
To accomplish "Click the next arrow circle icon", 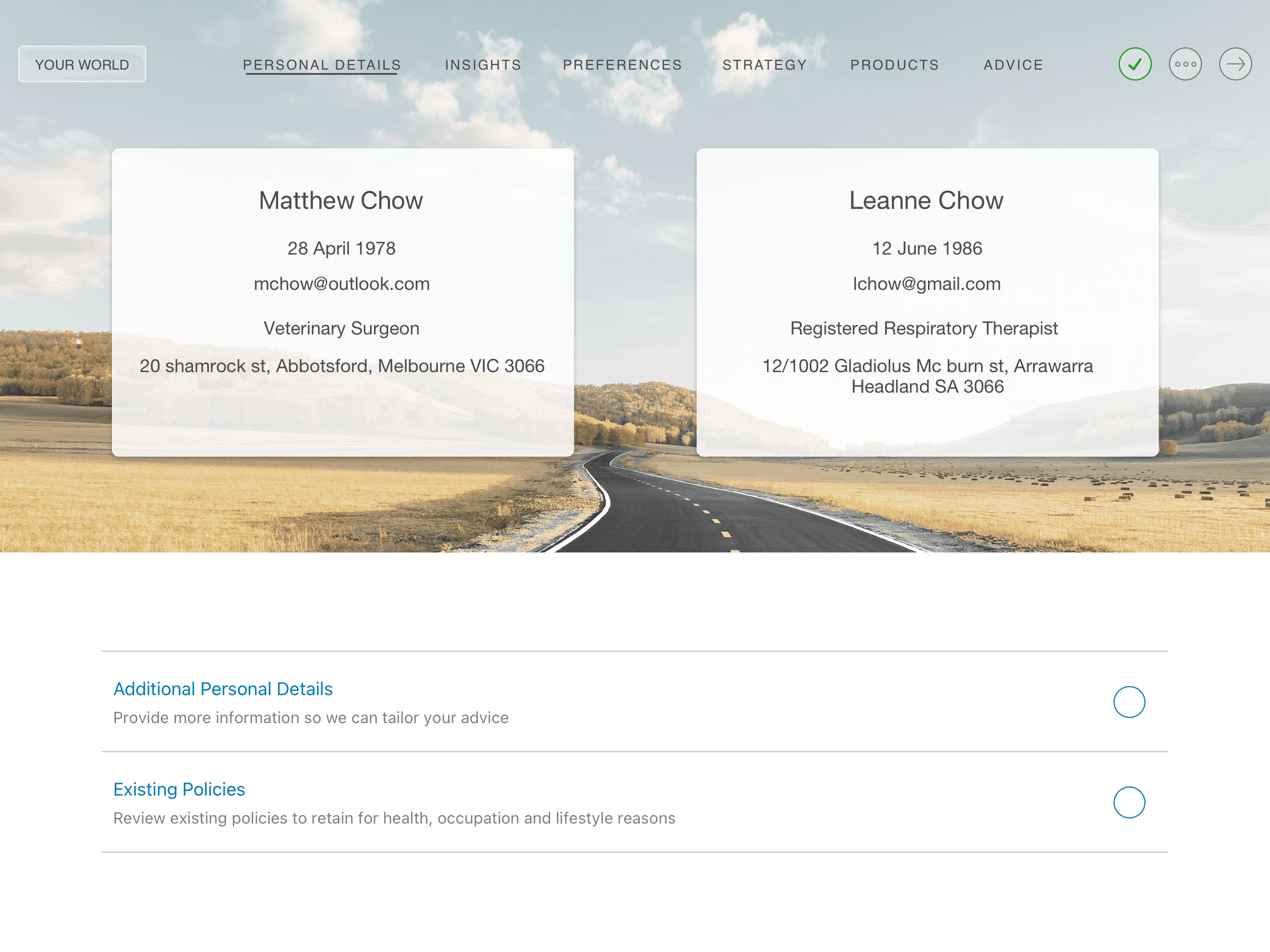I will tap(1235, 64).
